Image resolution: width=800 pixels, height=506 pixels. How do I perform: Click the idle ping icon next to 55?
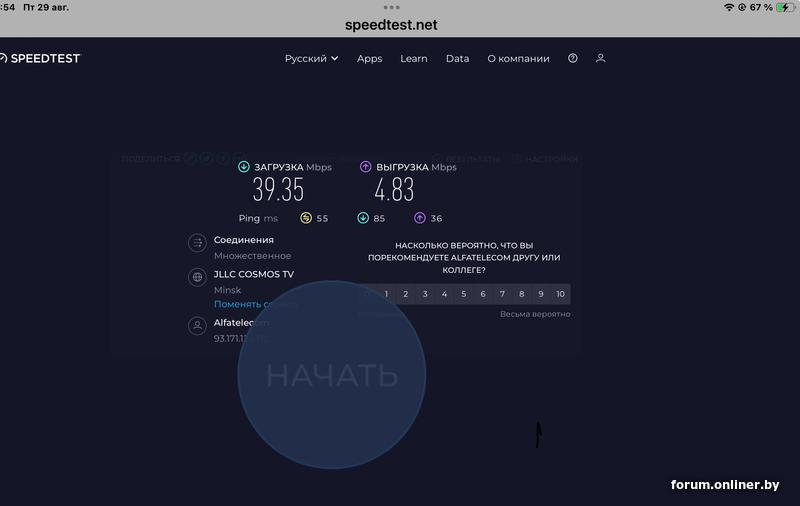pyautogui.click(x=306, y=218)
